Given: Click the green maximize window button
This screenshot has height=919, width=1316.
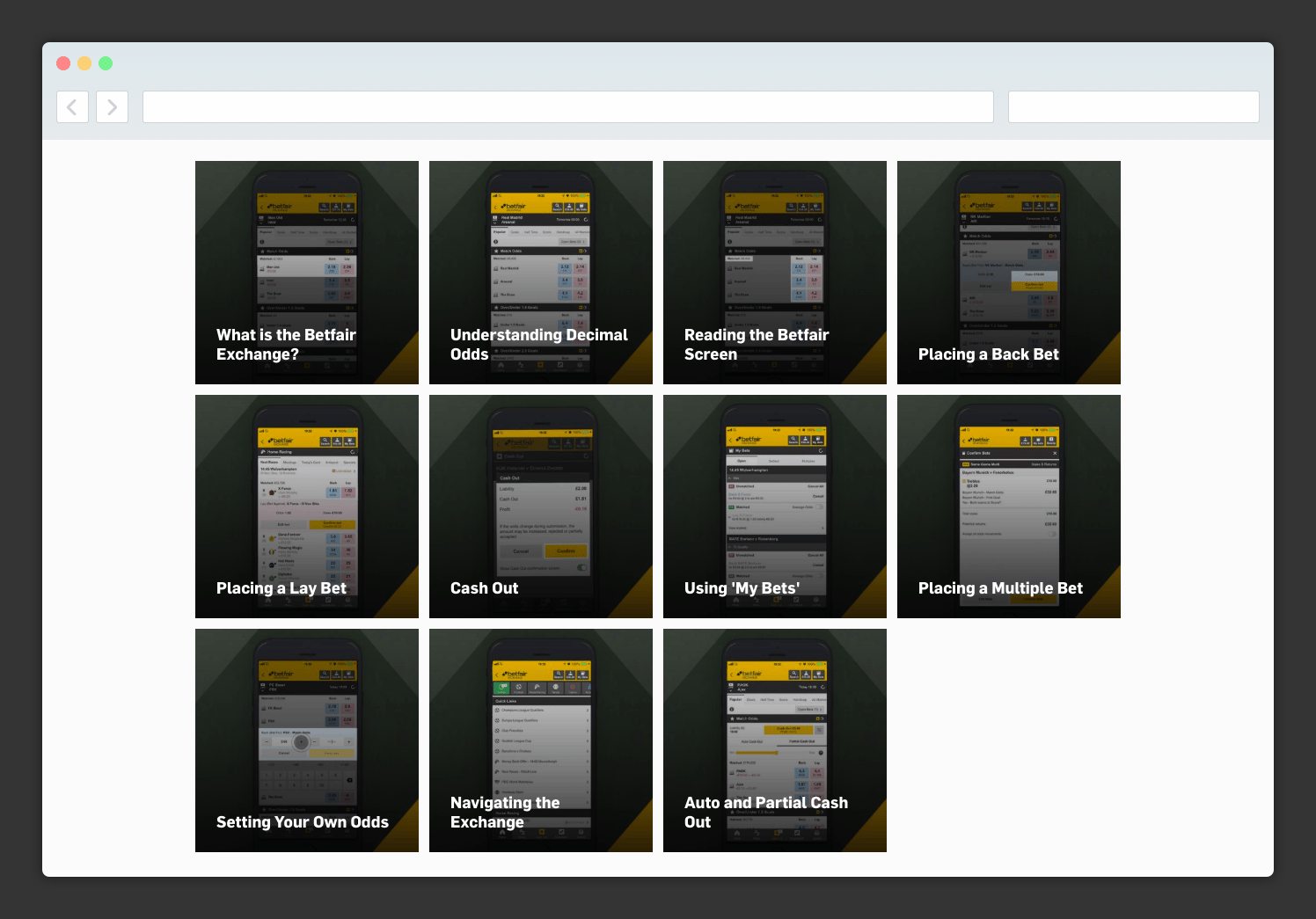Looking at the screenshot, I should (106, 63).
